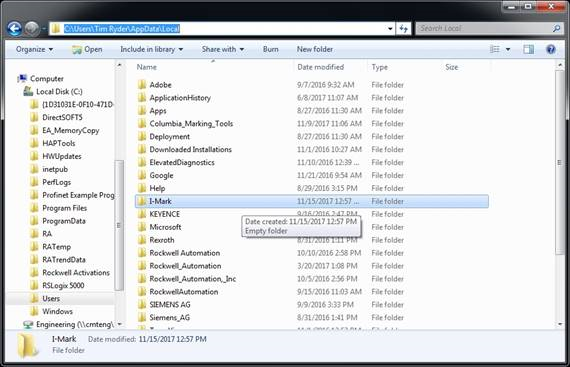
Task: Change view with the views icon
Action: 495,49
